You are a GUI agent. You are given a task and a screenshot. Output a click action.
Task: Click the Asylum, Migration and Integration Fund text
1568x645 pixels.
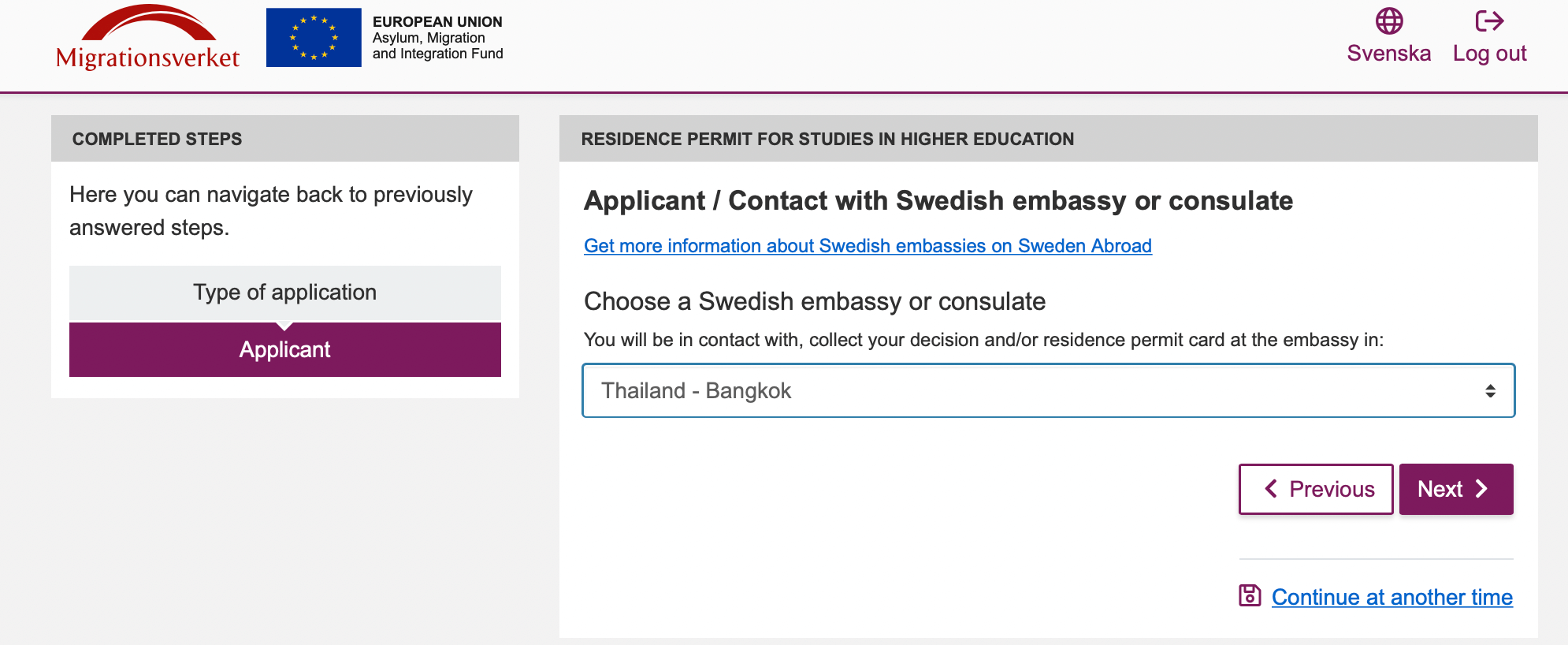coord(437,46)
